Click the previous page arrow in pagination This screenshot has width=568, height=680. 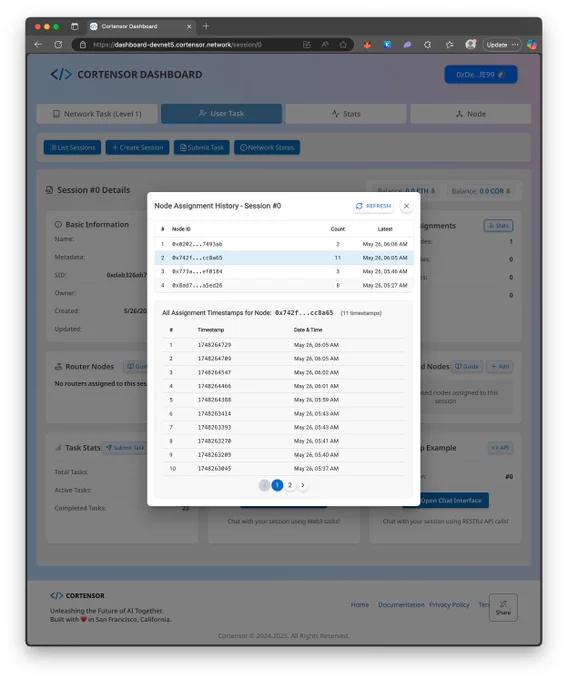pyautogui.click(x=264, y=485)
